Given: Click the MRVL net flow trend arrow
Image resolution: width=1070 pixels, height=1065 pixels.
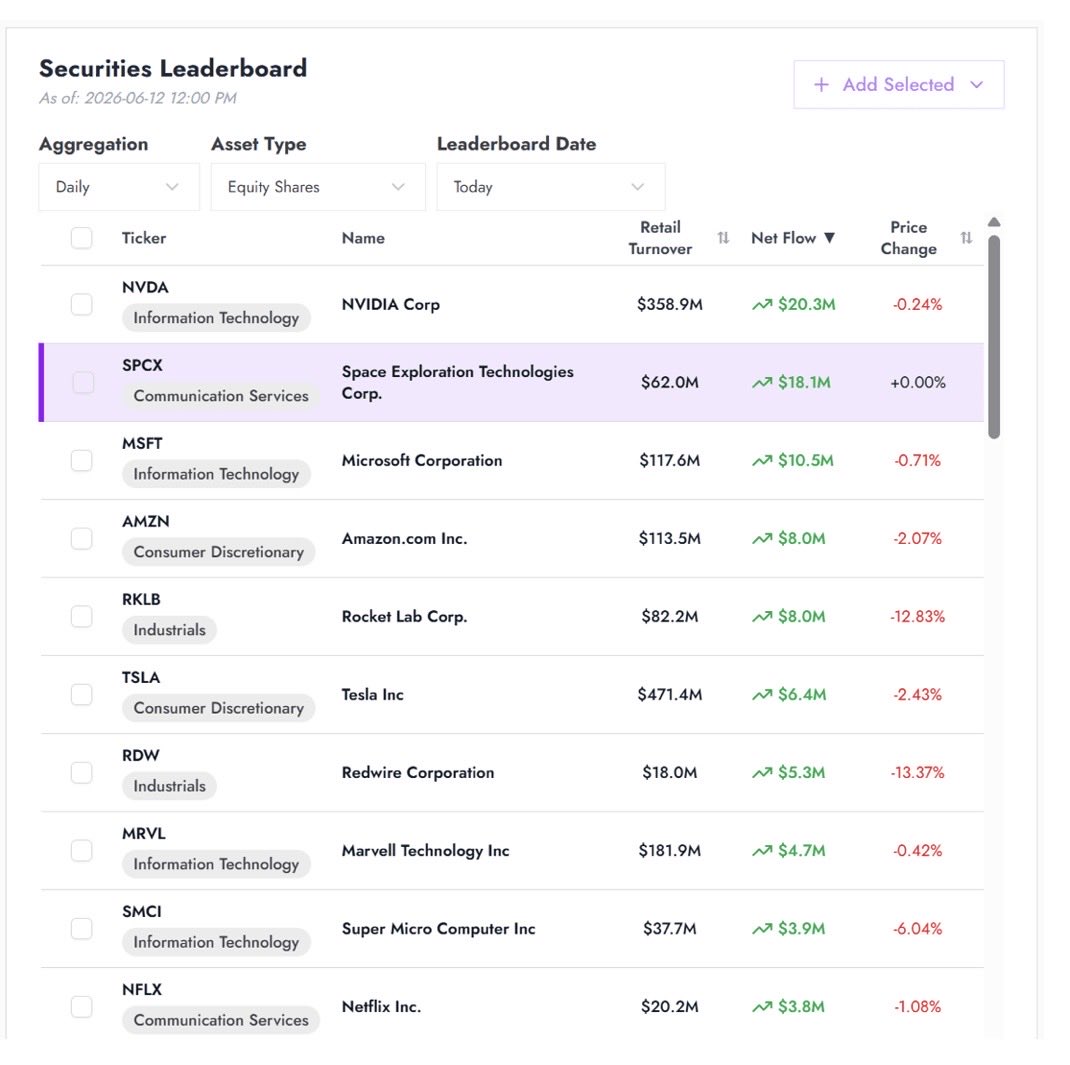Looking at the screenshot, I should click(x=762, y=851).
